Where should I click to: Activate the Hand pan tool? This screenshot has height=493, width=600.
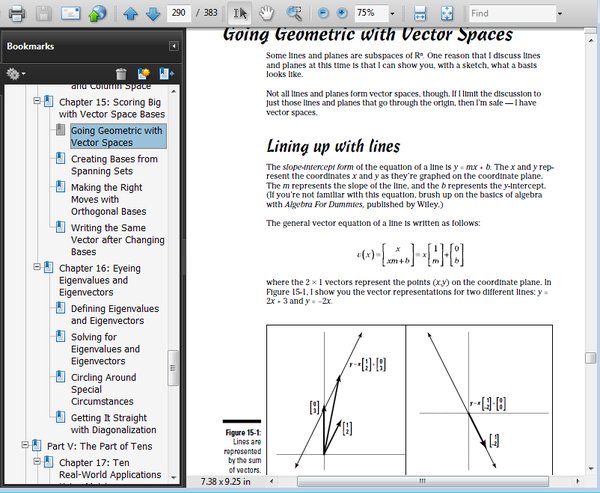click(x=266, y=14)
